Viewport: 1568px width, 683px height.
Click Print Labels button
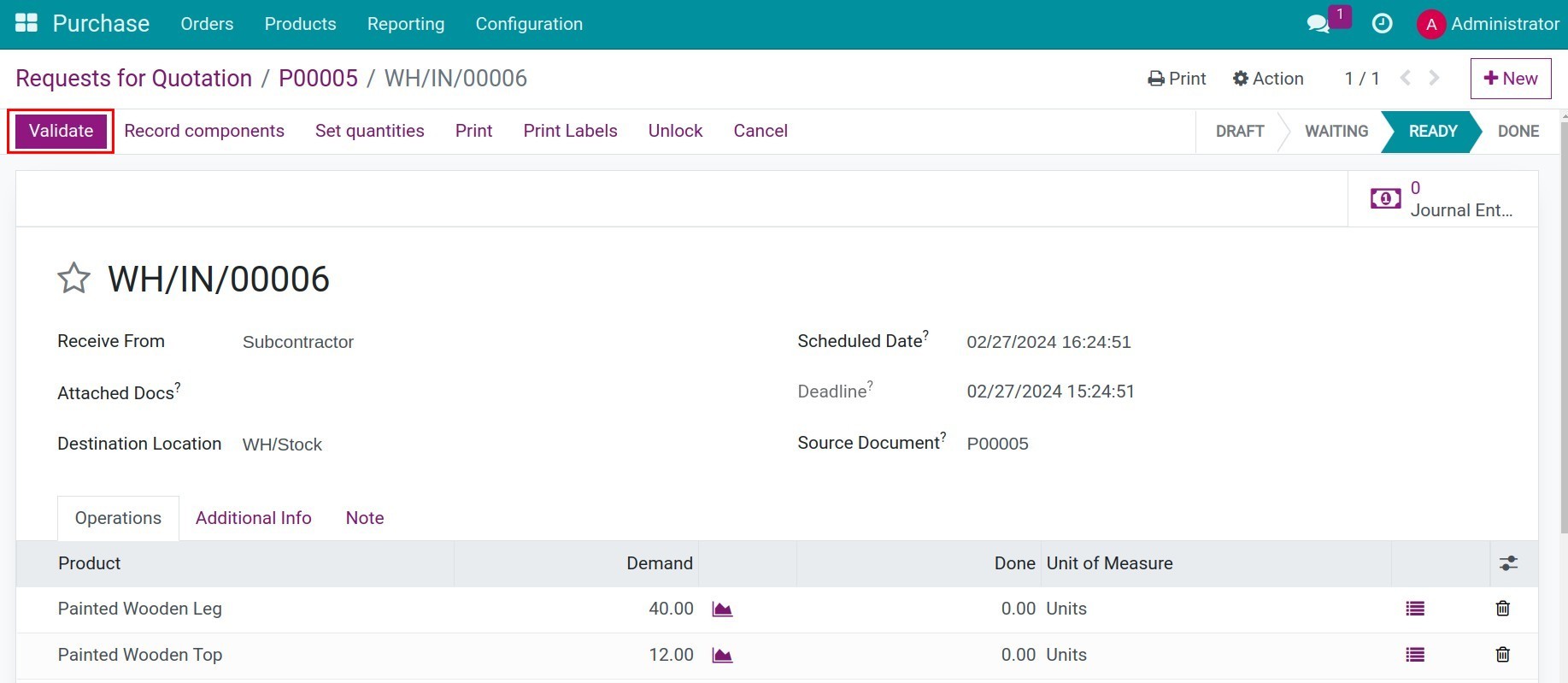[570, 131]
